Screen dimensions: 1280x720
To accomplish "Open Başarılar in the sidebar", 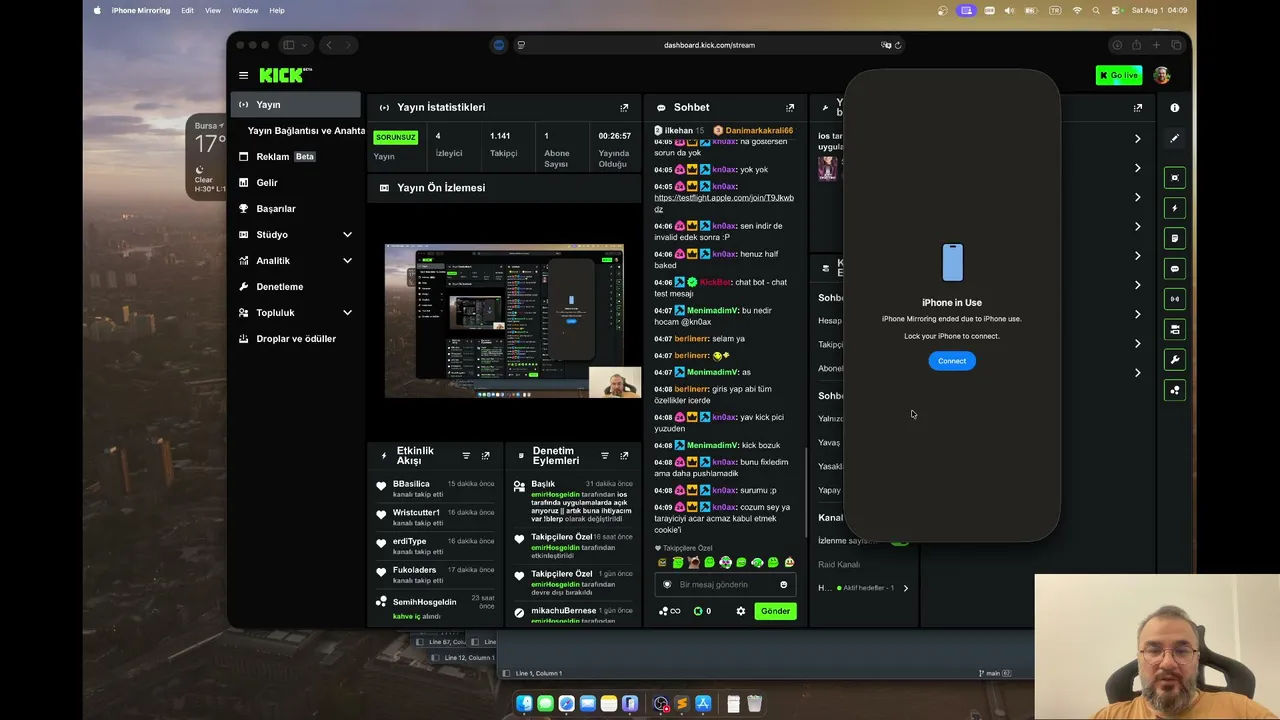I will [296, 209].
